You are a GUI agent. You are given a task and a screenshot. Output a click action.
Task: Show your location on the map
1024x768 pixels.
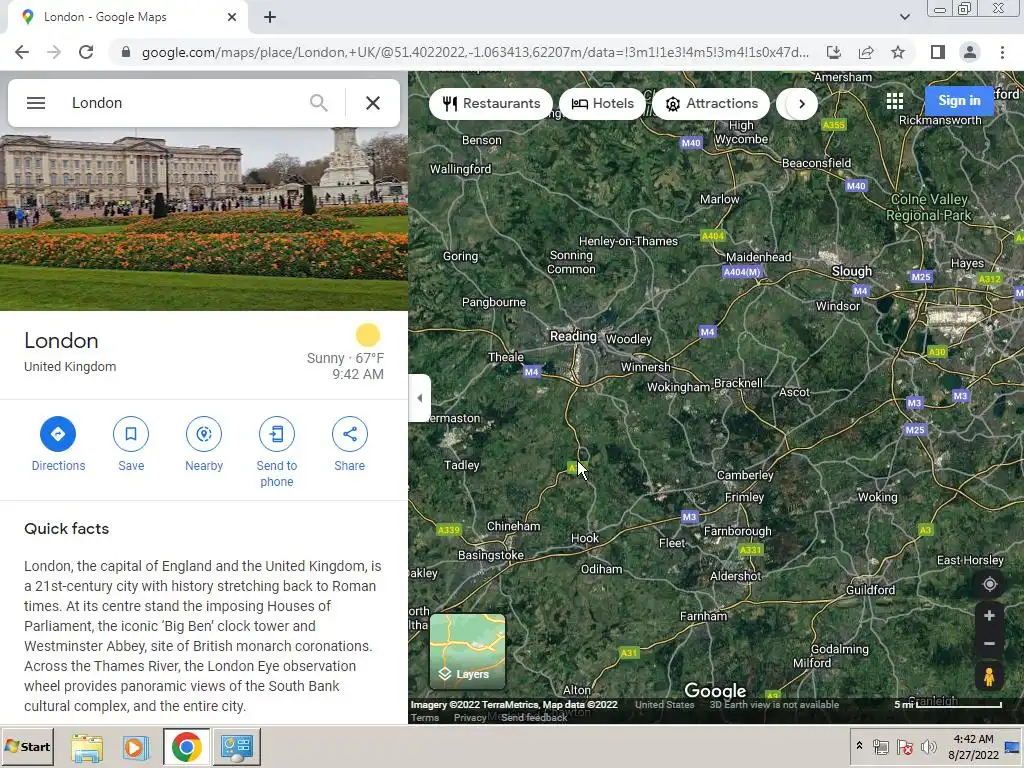989,584
